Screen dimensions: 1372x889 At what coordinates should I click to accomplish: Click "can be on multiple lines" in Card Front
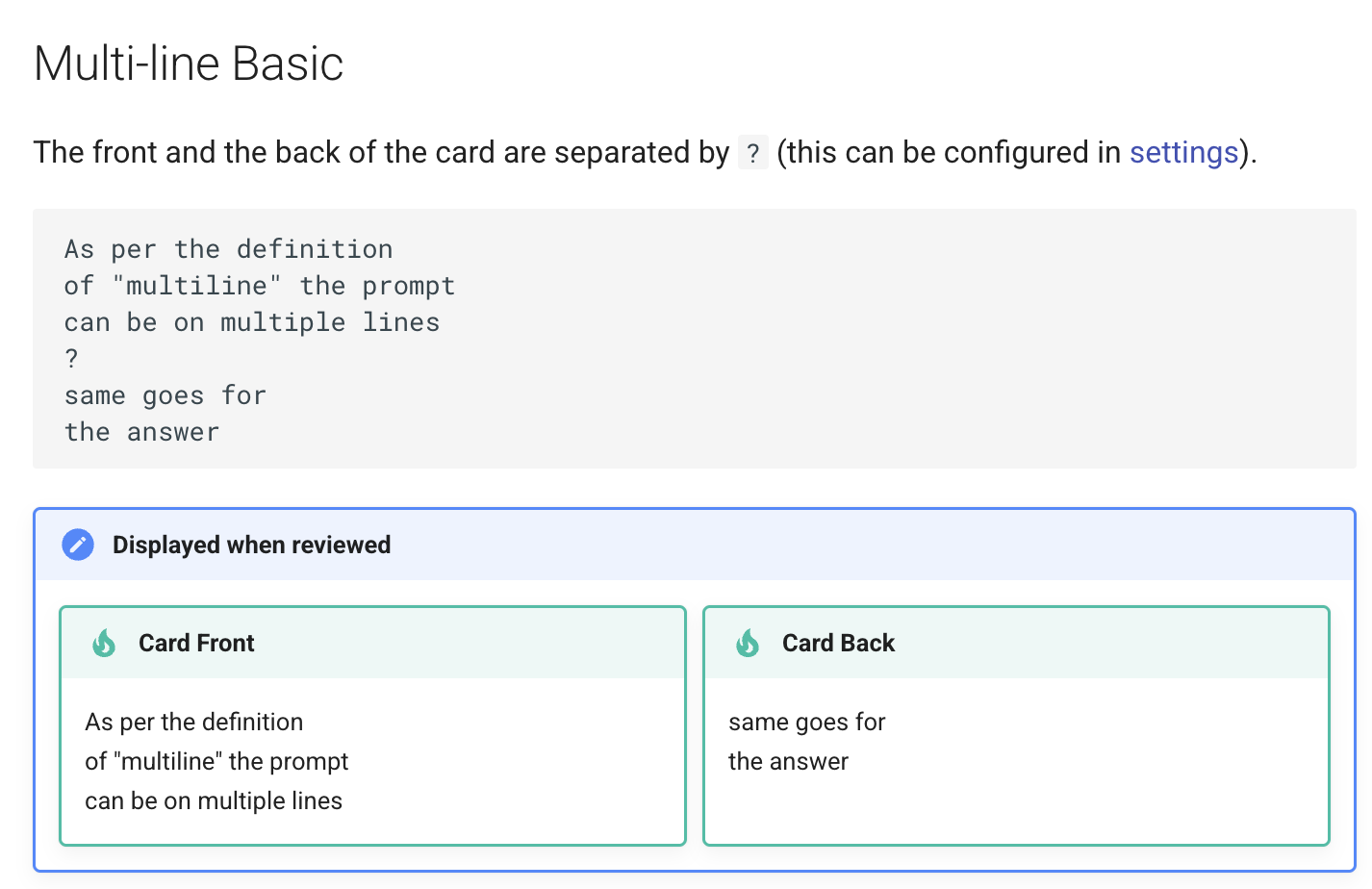coord(214,800)
